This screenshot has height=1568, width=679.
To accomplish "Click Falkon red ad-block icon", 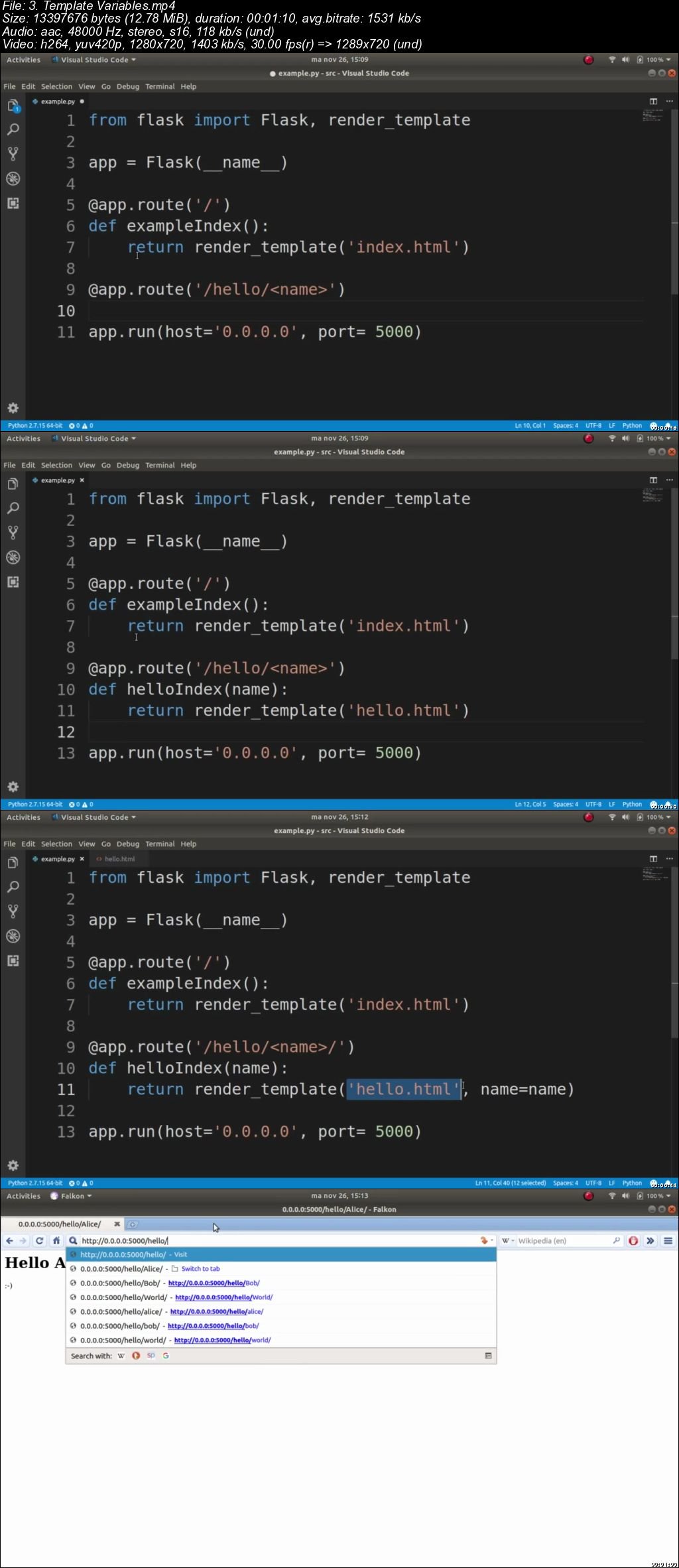I will pyautogui.click(x=633, y=1240).
